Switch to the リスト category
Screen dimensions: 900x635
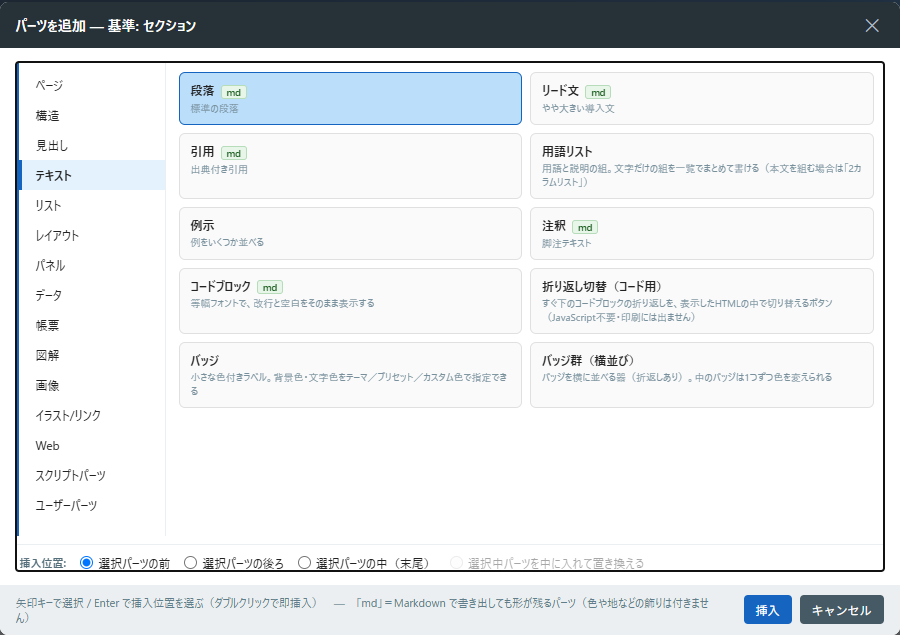92,205
